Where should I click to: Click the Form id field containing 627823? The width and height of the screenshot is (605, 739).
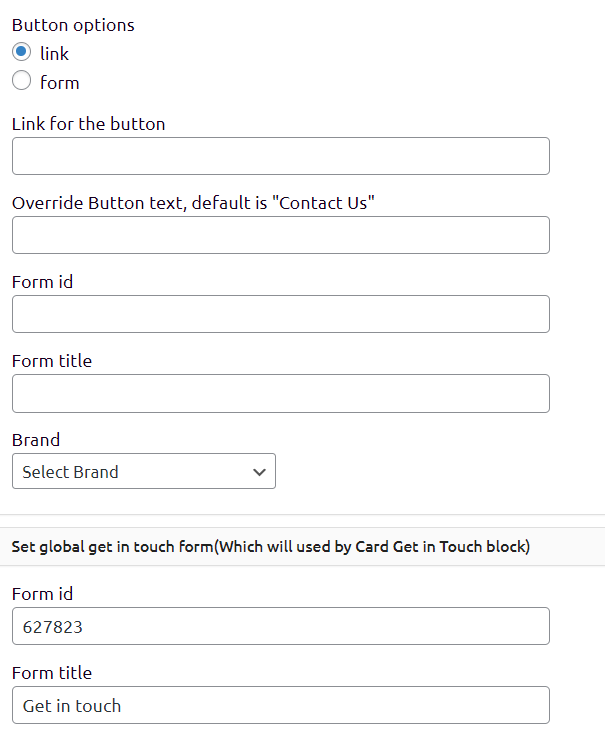click(280, 626)
